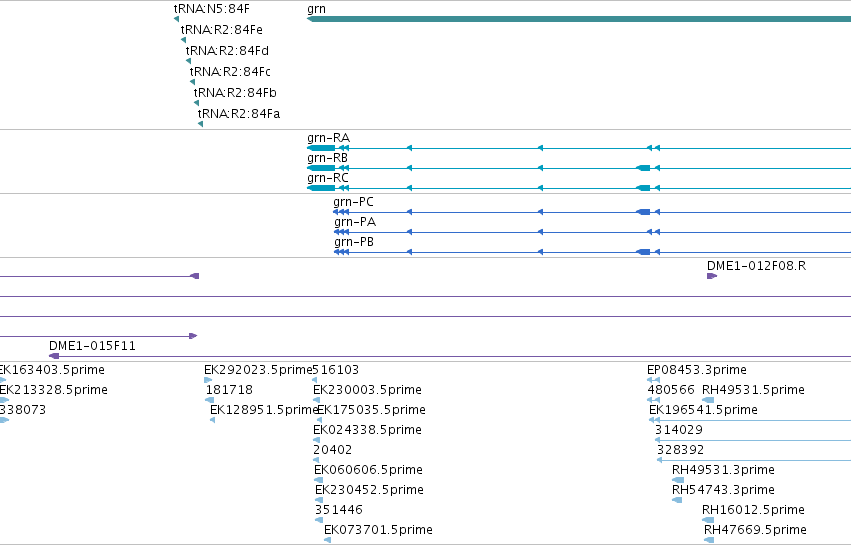Select the grn-PB protein label

coord(354,242)
